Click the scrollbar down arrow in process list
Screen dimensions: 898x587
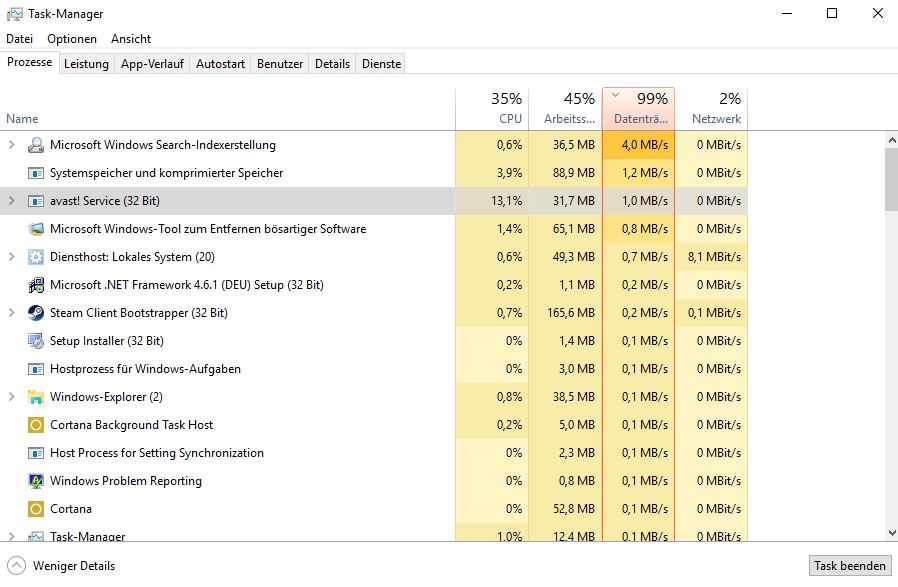892,533
